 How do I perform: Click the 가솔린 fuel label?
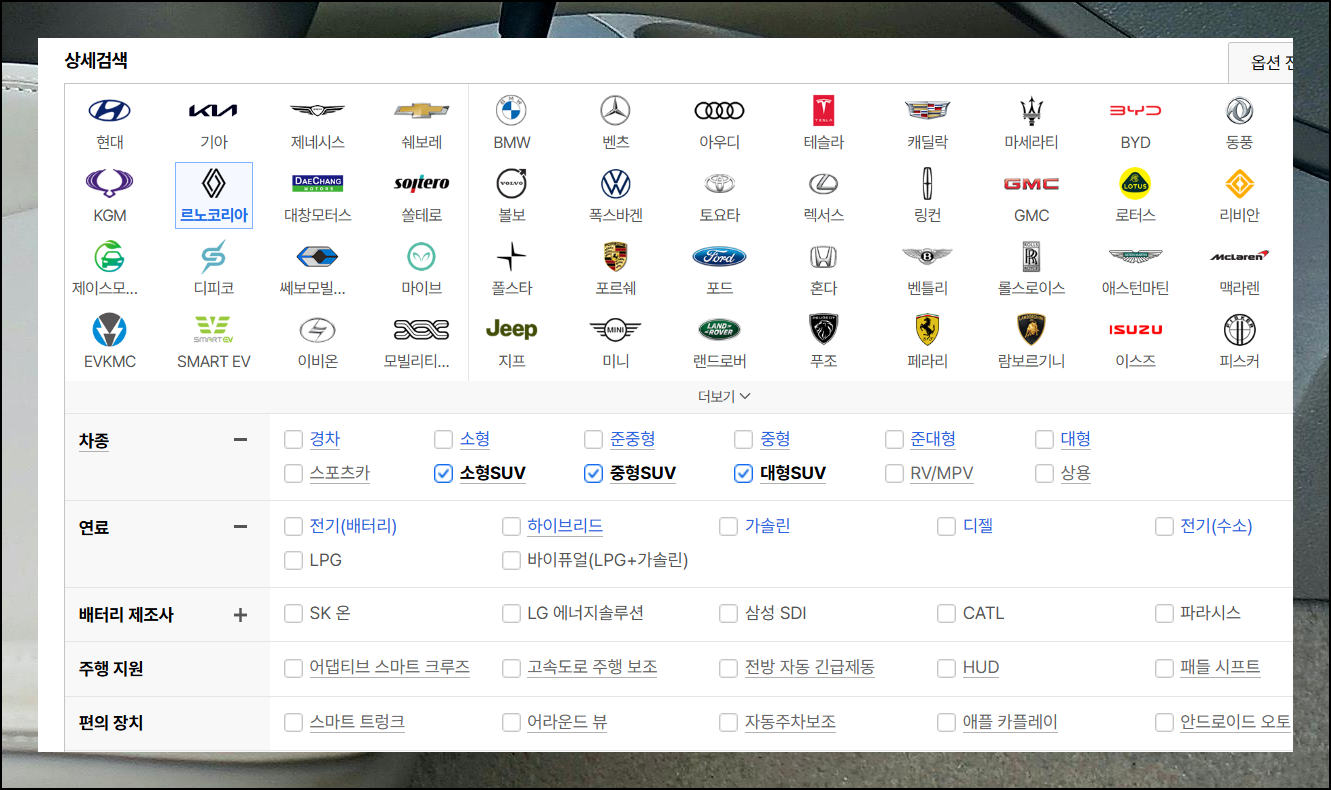(x=768, y=527)
